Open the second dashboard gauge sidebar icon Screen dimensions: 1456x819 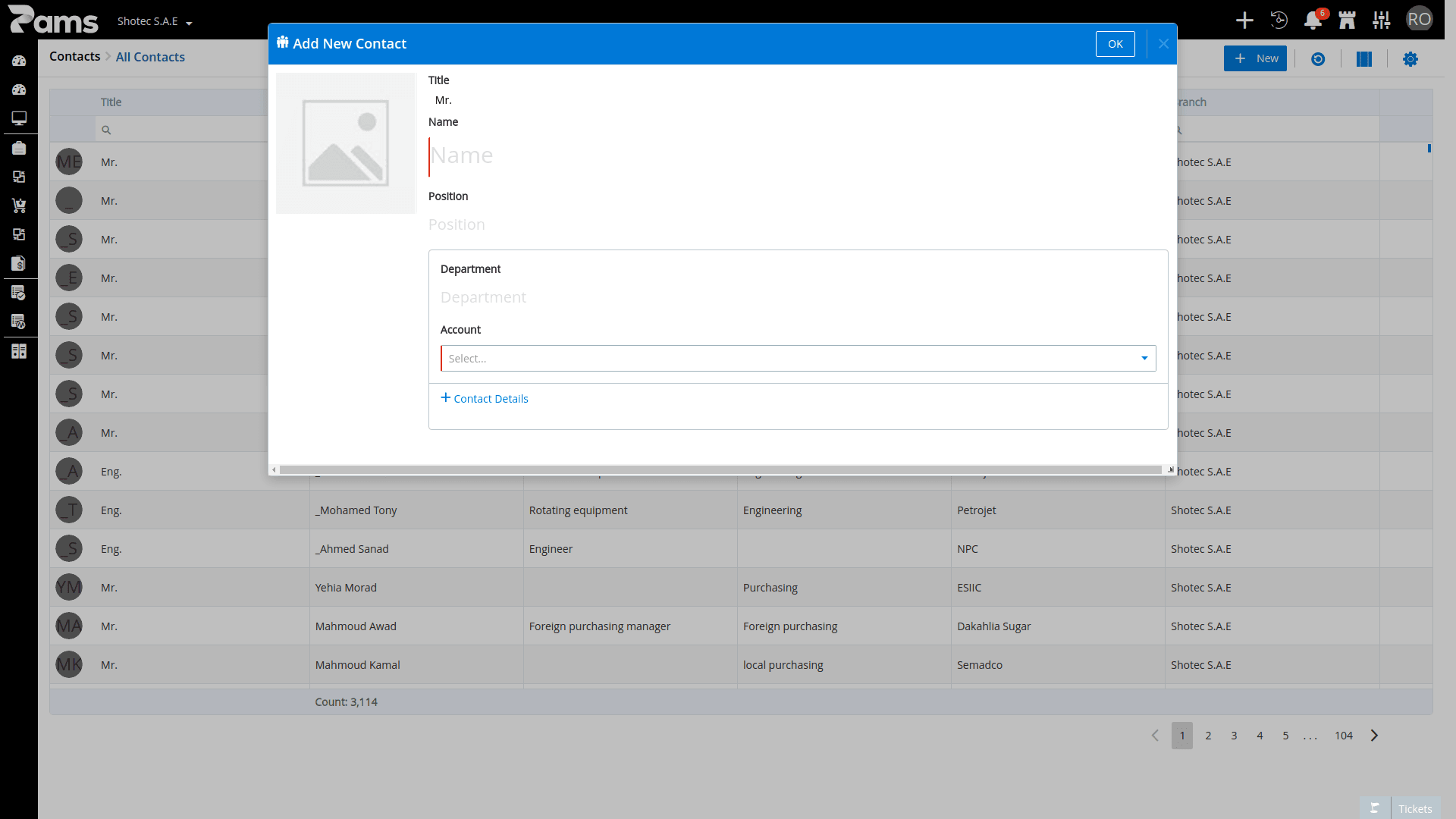click(19, 89)
